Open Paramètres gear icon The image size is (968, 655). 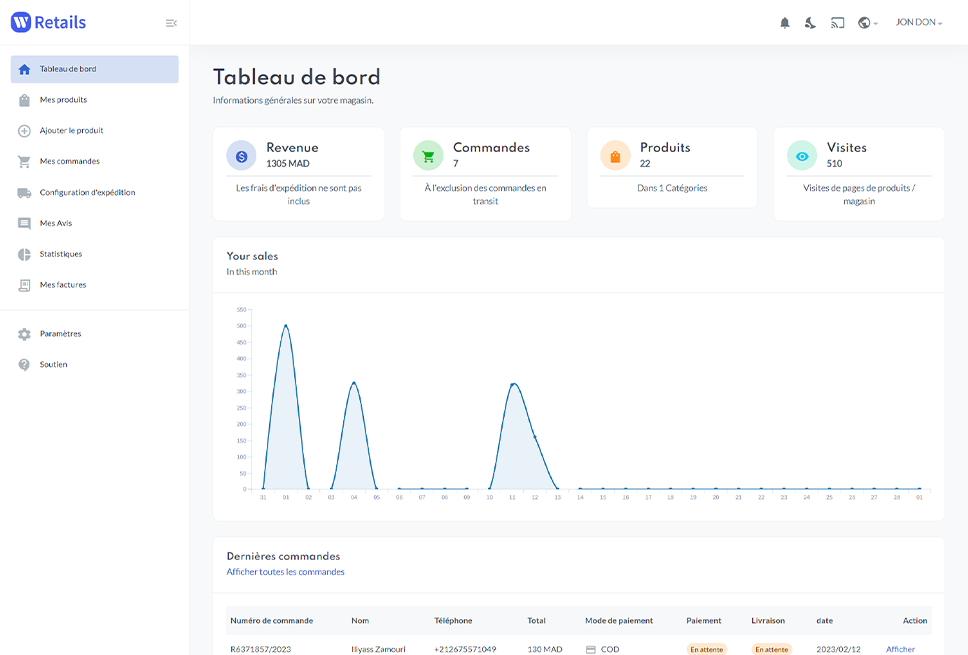24,334
